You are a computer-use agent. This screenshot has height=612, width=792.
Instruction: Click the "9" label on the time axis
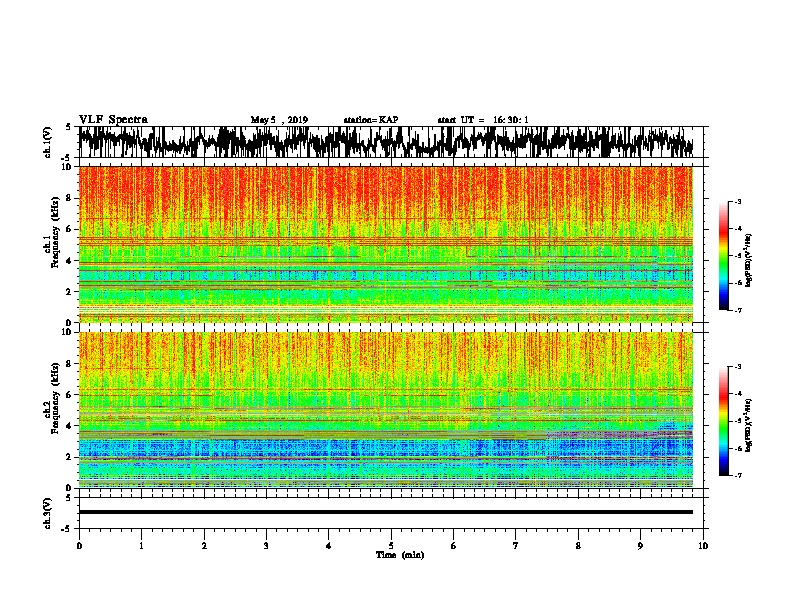pyautogui.click(x=640, y=545)
